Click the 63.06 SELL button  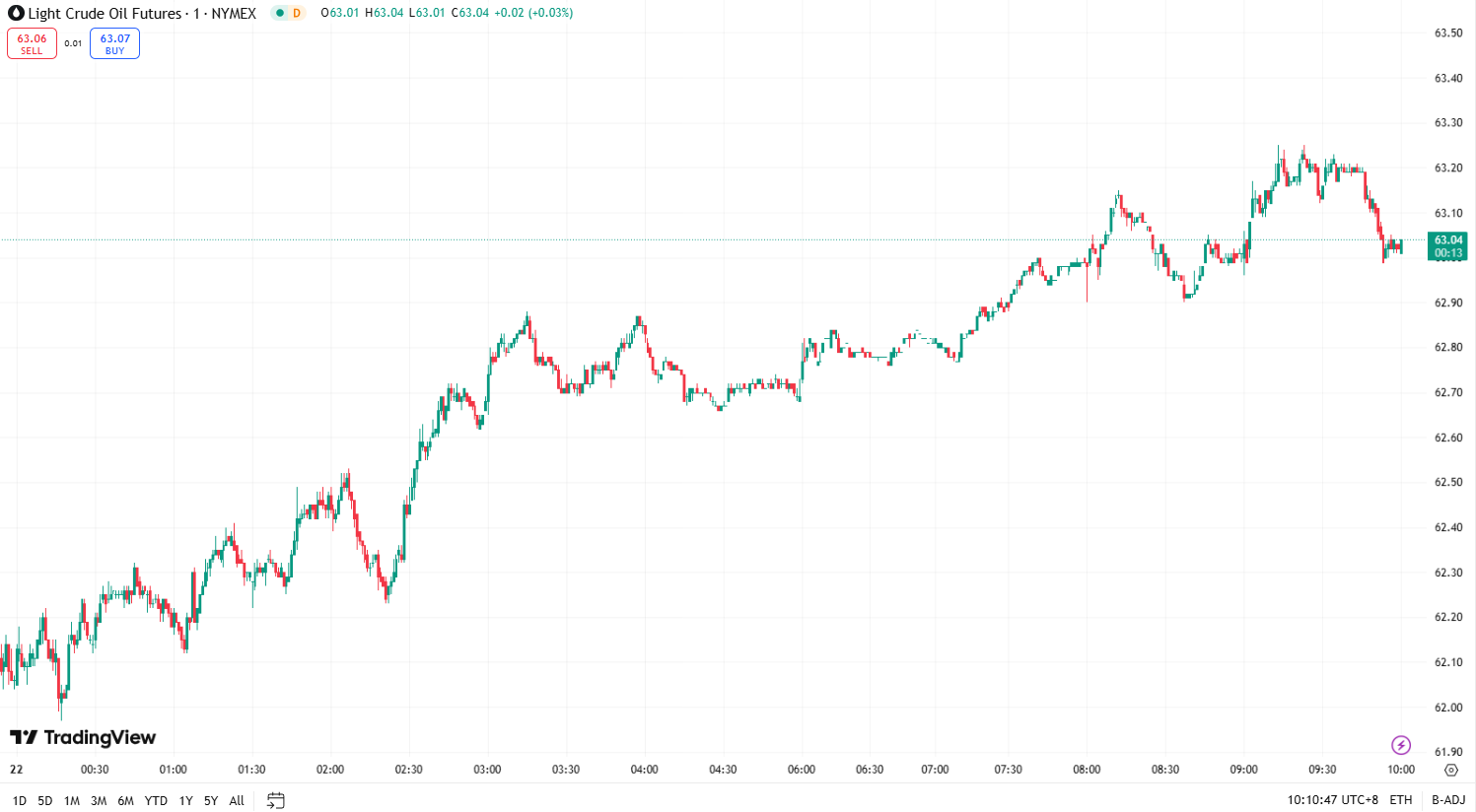tap(32, 43)
